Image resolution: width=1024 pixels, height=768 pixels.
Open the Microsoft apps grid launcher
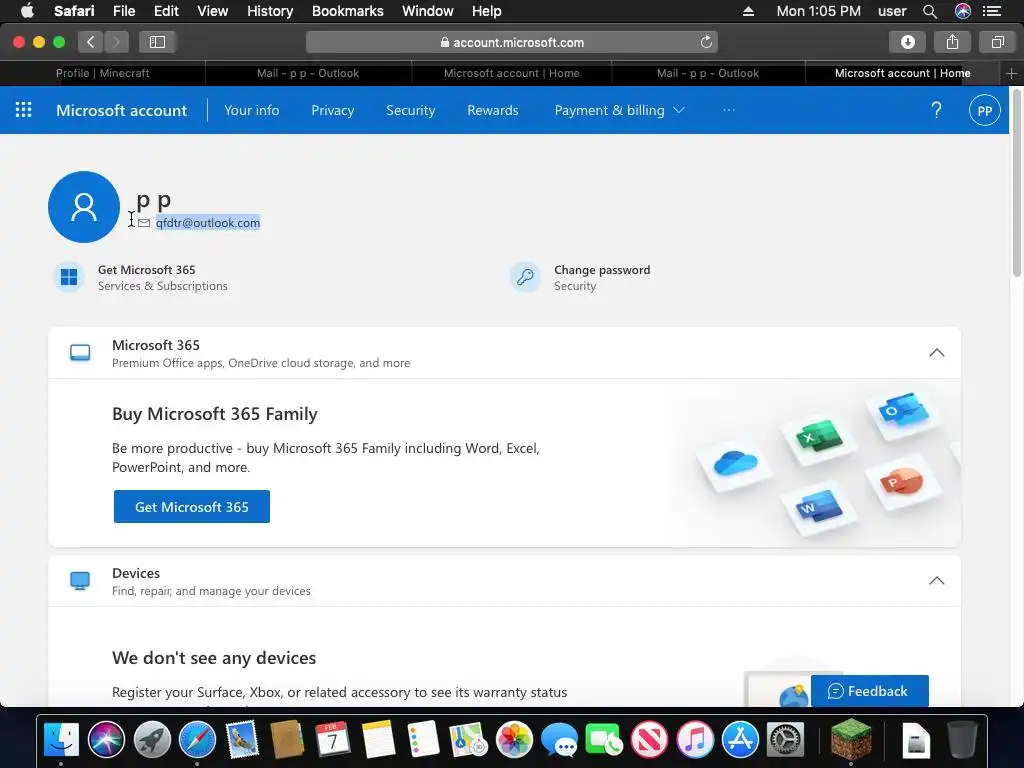[x=24, y=110]
